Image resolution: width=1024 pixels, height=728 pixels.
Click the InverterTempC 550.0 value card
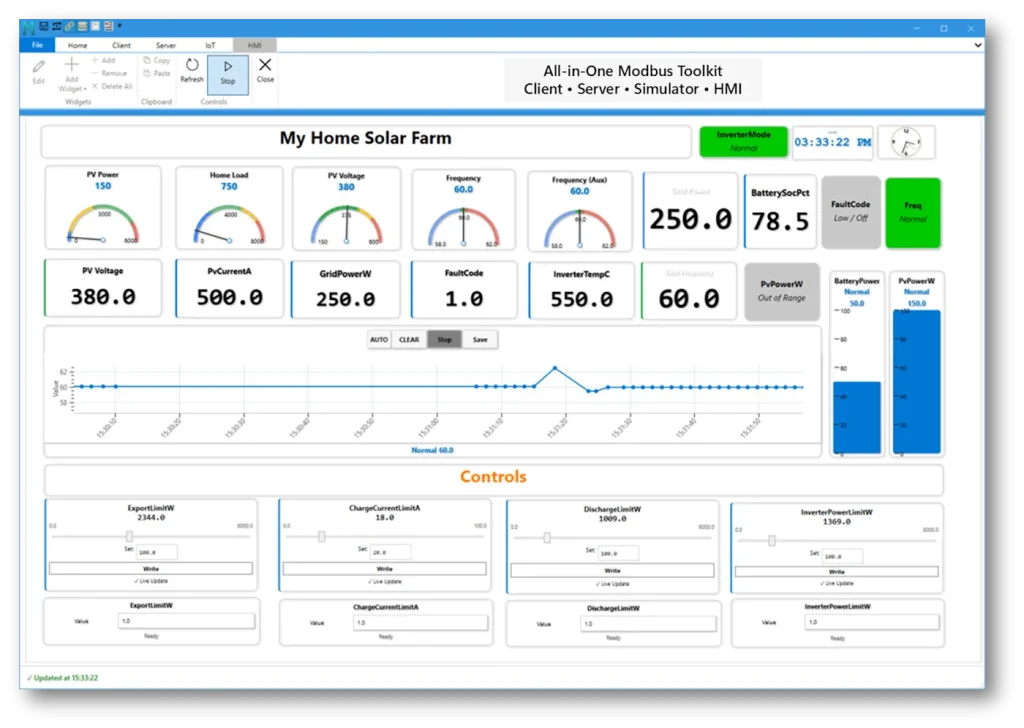click(581, 291)
